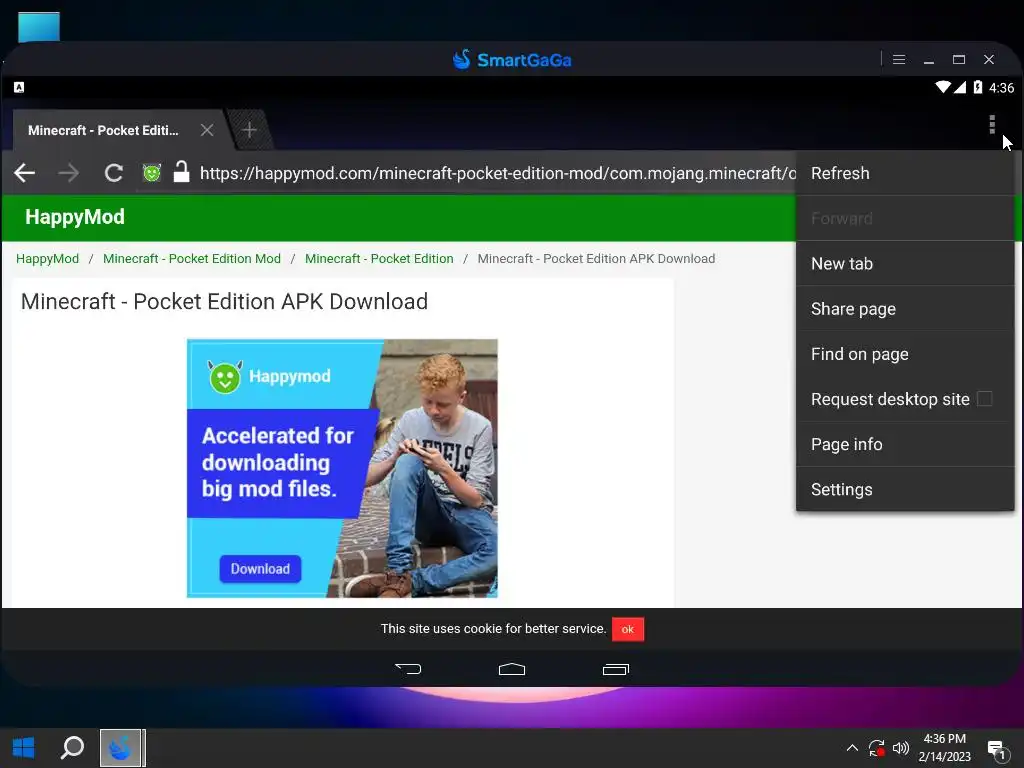Click the cellular signal status icon
Image resolution: width=1024 pixels, height=768 pixels.
pyautogui.click(x=960, y=87)
